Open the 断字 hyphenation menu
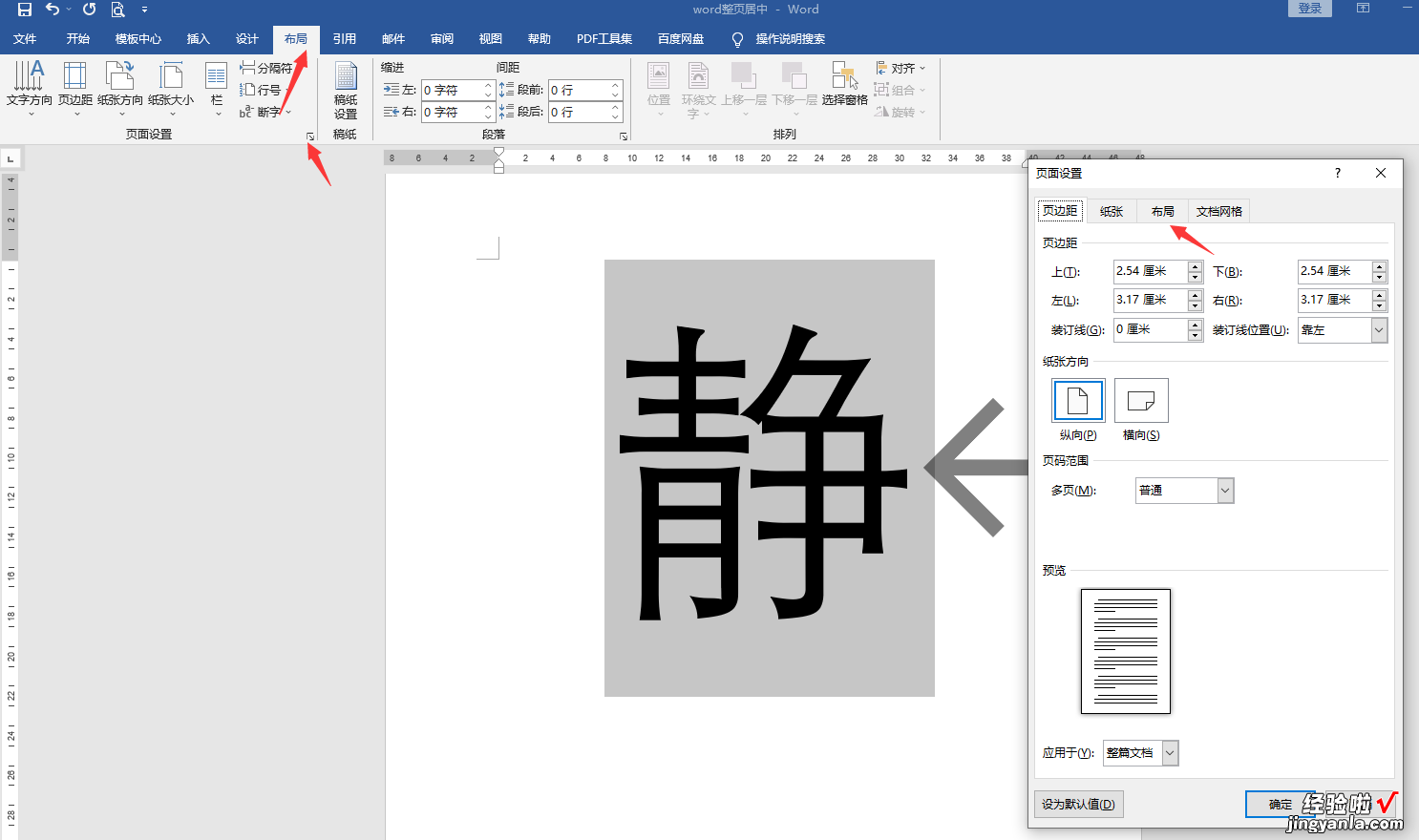This screenshot has height=840, width=1419. pyautogui.click(x=265, y=112)
